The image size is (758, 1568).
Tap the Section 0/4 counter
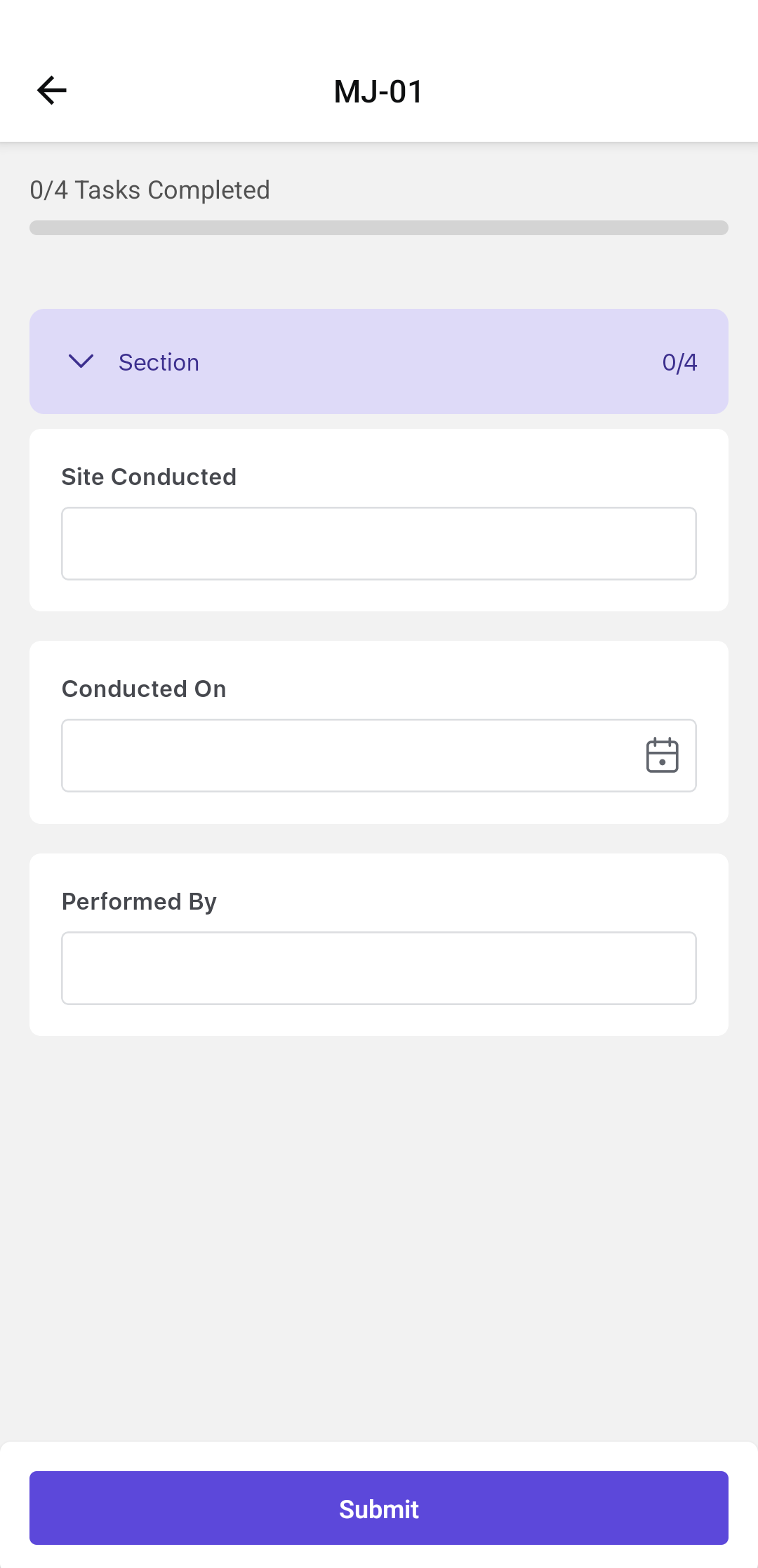click(679, 362)
